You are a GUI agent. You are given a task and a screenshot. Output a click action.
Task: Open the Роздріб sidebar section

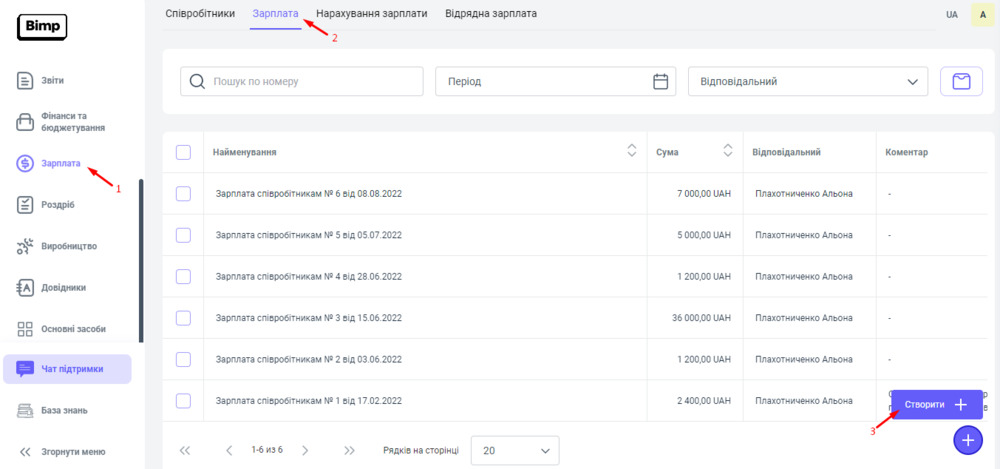[x=58, y=205]
